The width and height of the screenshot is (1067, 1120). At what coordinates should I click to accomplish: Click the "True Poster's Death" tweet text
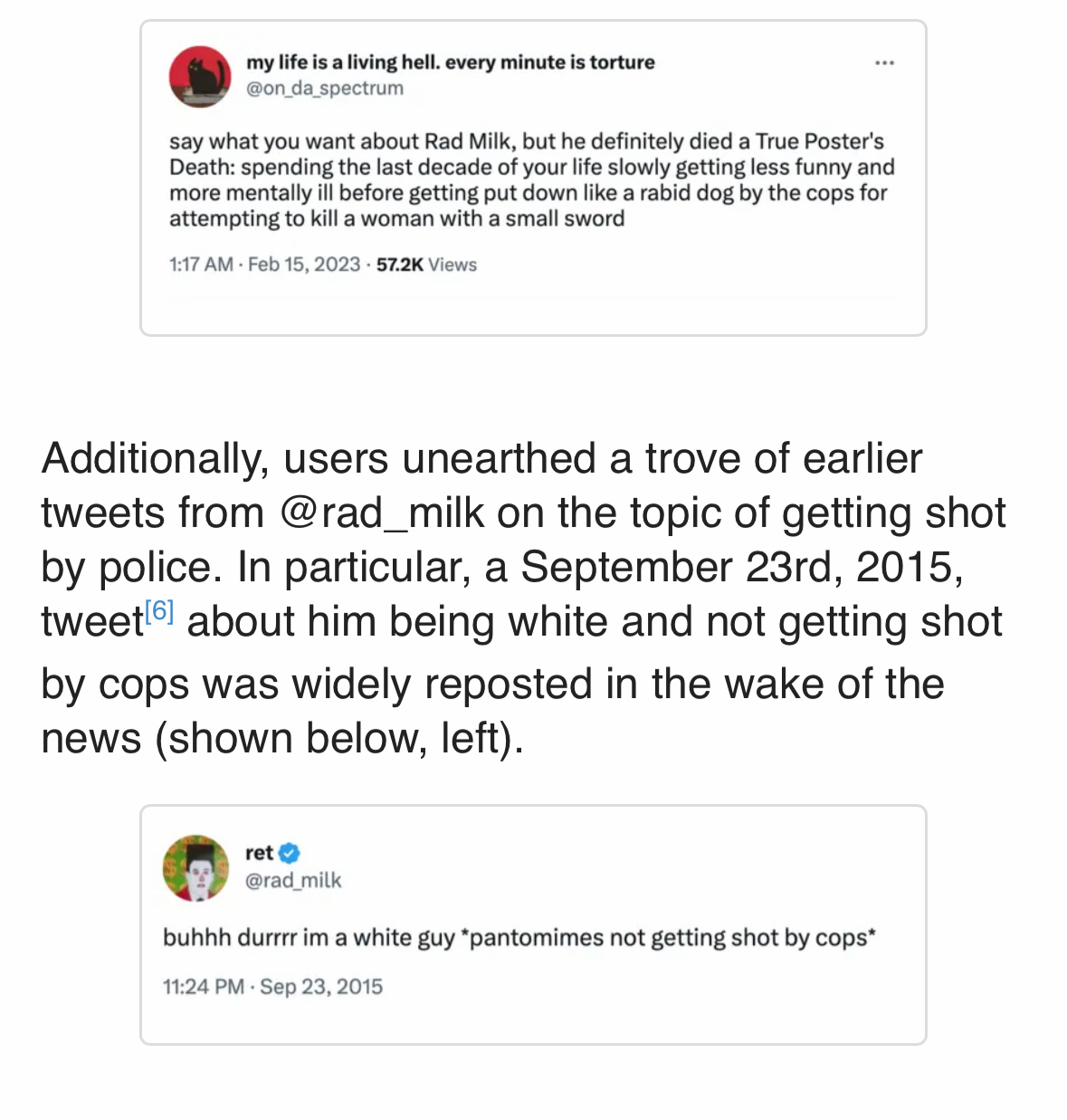click(x=531, y=180)
